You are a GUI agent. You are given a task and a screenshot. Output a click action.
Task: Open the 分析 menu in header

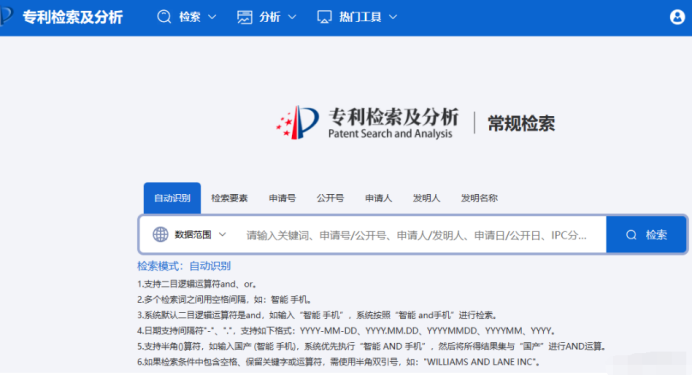[x=270, y=17]
